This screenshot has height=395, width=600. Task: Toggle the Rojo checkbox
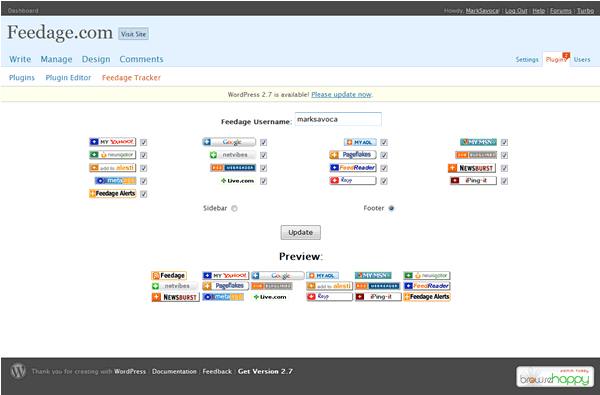[x=384, y=181]
